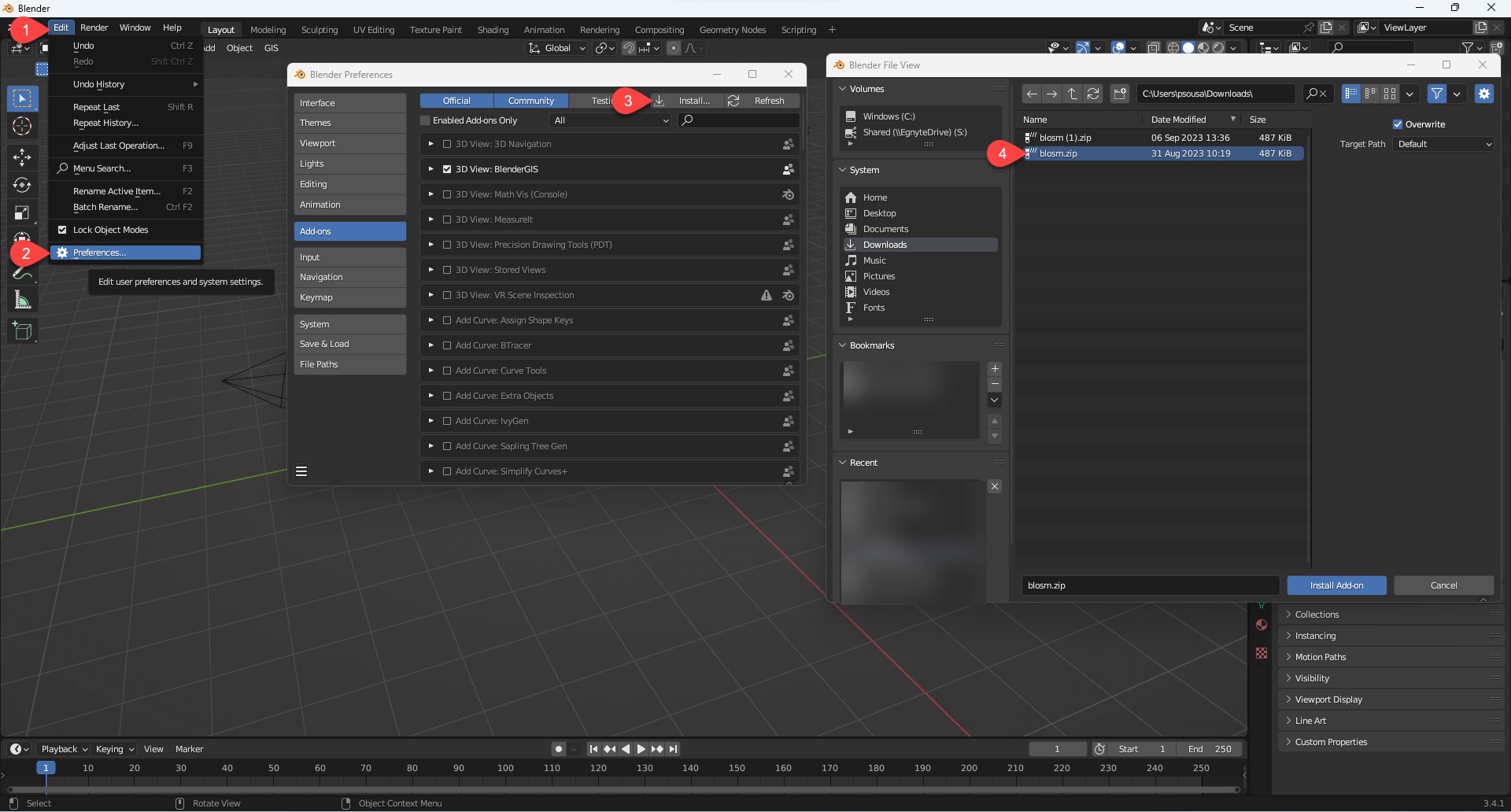This screenshot has width=1511, height=812.
Task: Open Global transform orientation dropdown
Action: [558, 48]
